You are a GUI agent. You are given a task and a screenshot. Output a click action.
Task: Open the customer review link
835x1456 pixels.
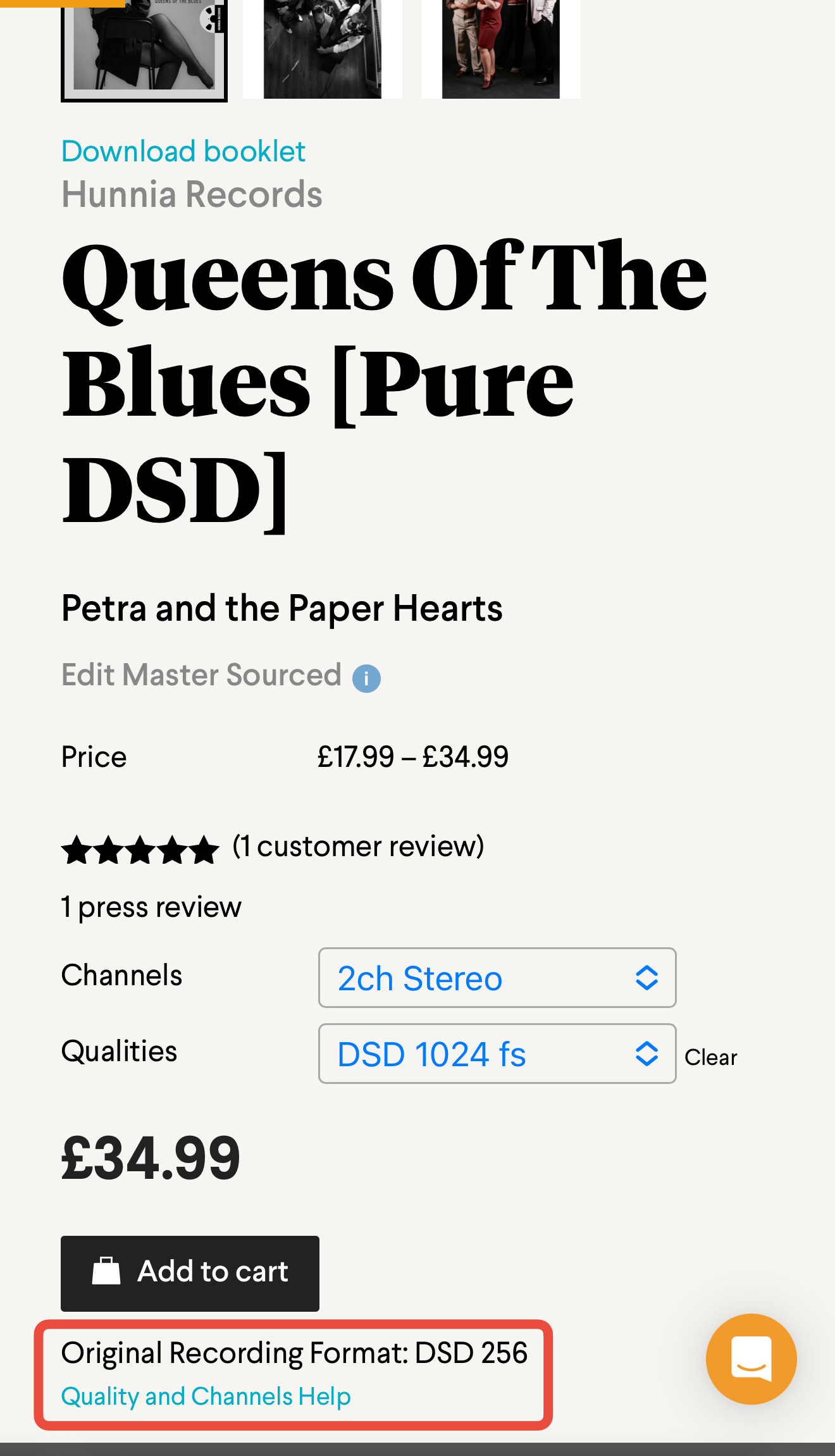[x=358, y=847]
